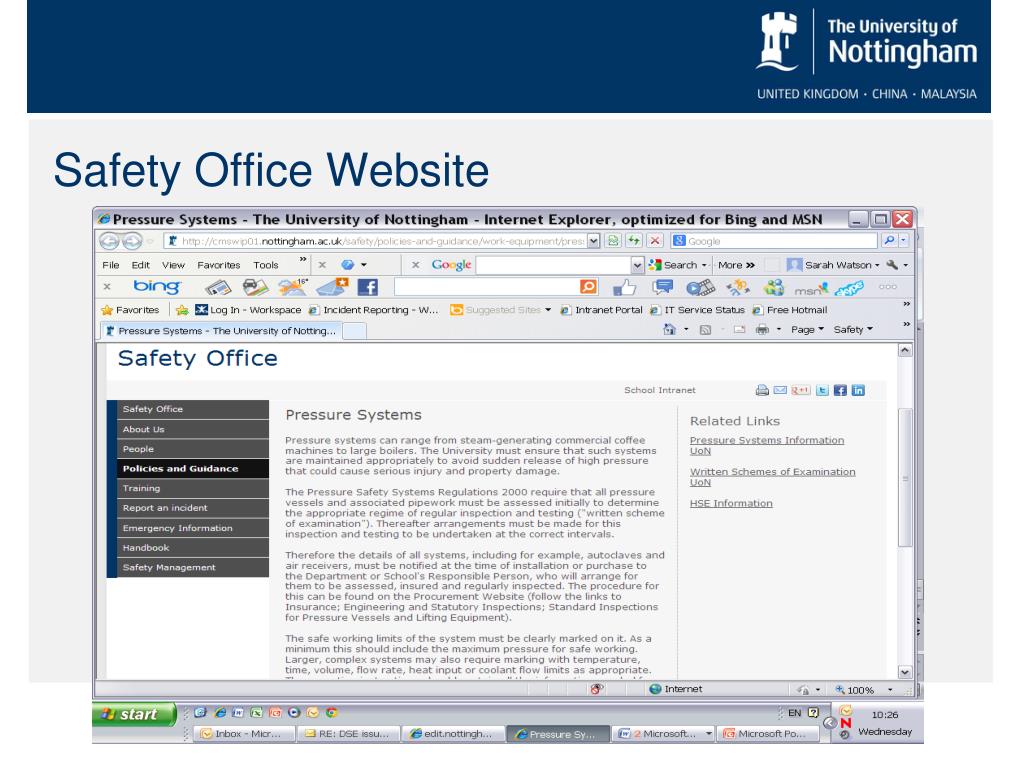
Task: Click the video film icon in Bing toolbar
Action: (x=700, y=287)
